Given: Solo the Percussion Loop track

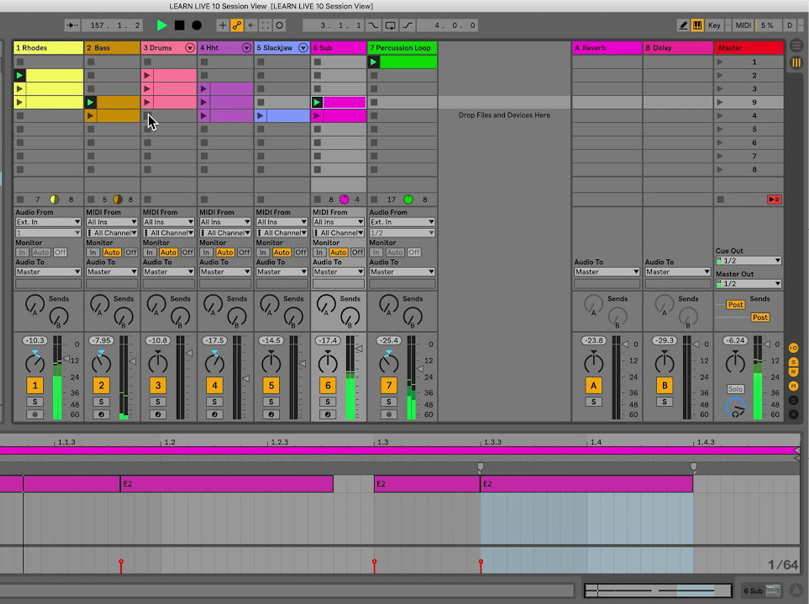Looking at the screenshot, I should pyautogui.click(x=389, y=402).
